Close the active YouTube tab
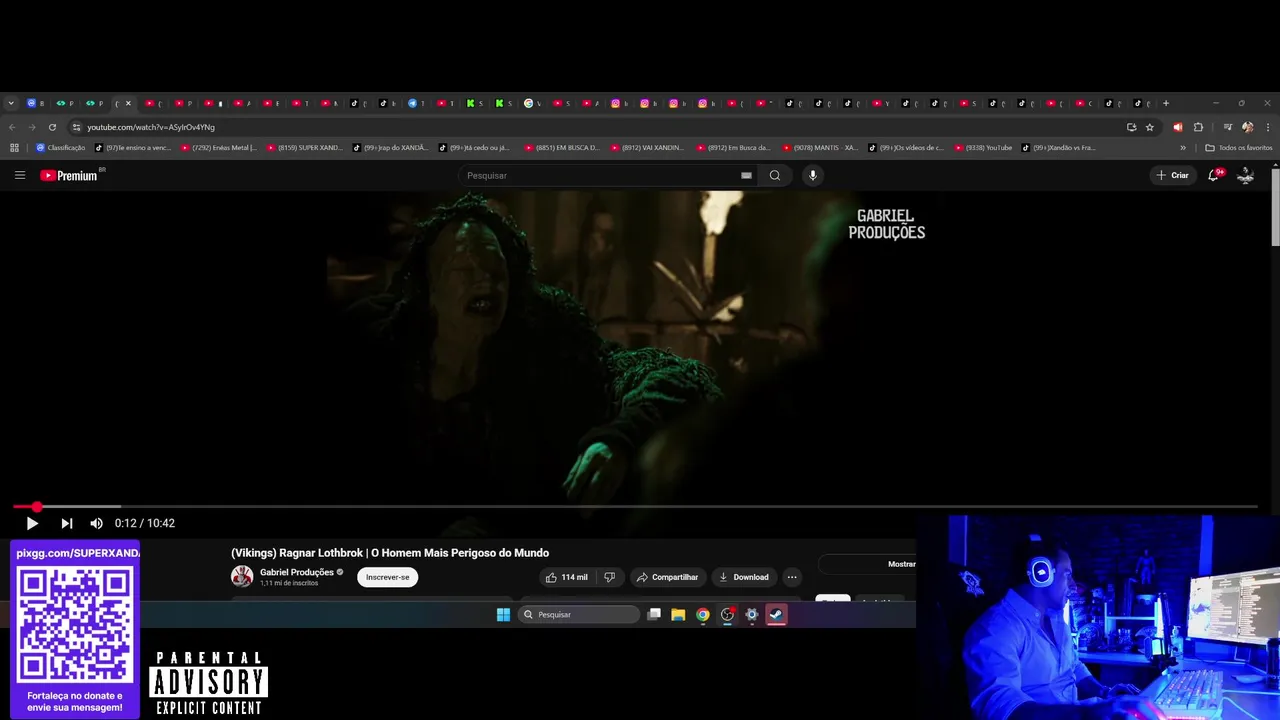The width and height of the screenshot is (1280, 720). point(128,103)
